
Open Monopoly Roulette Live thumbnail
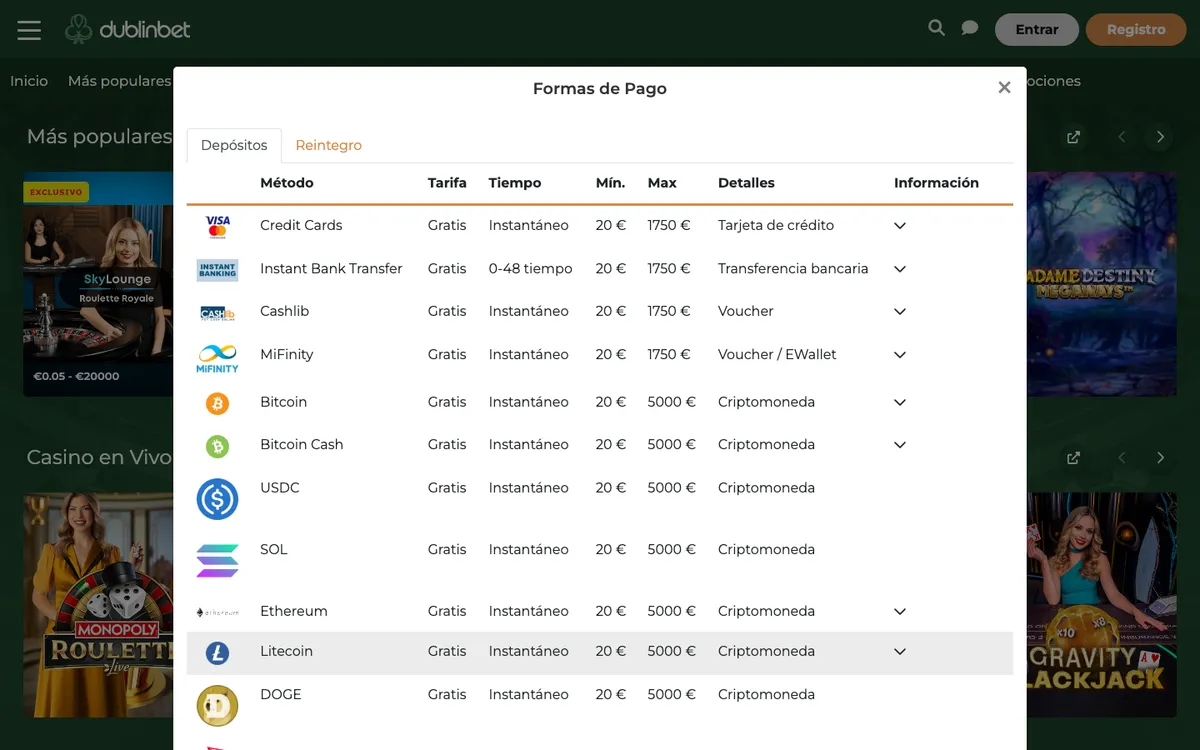98,605
